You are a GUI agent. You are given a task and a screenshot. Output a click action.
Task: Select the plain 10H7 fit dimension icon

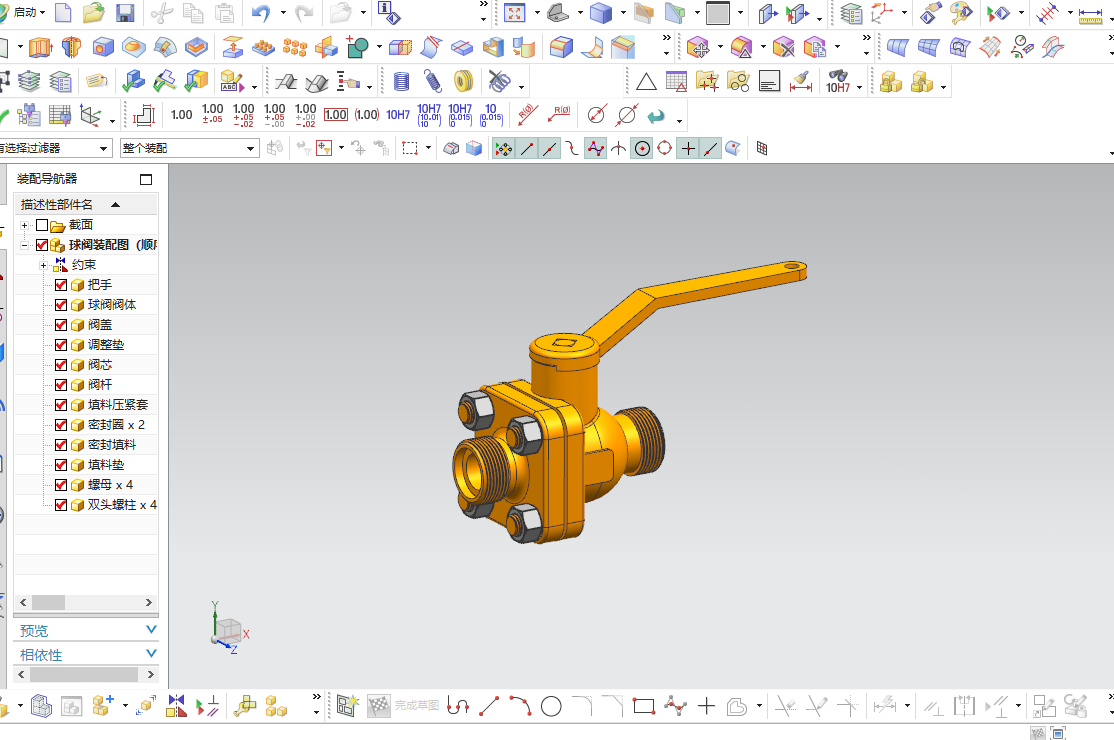(398, 114)
